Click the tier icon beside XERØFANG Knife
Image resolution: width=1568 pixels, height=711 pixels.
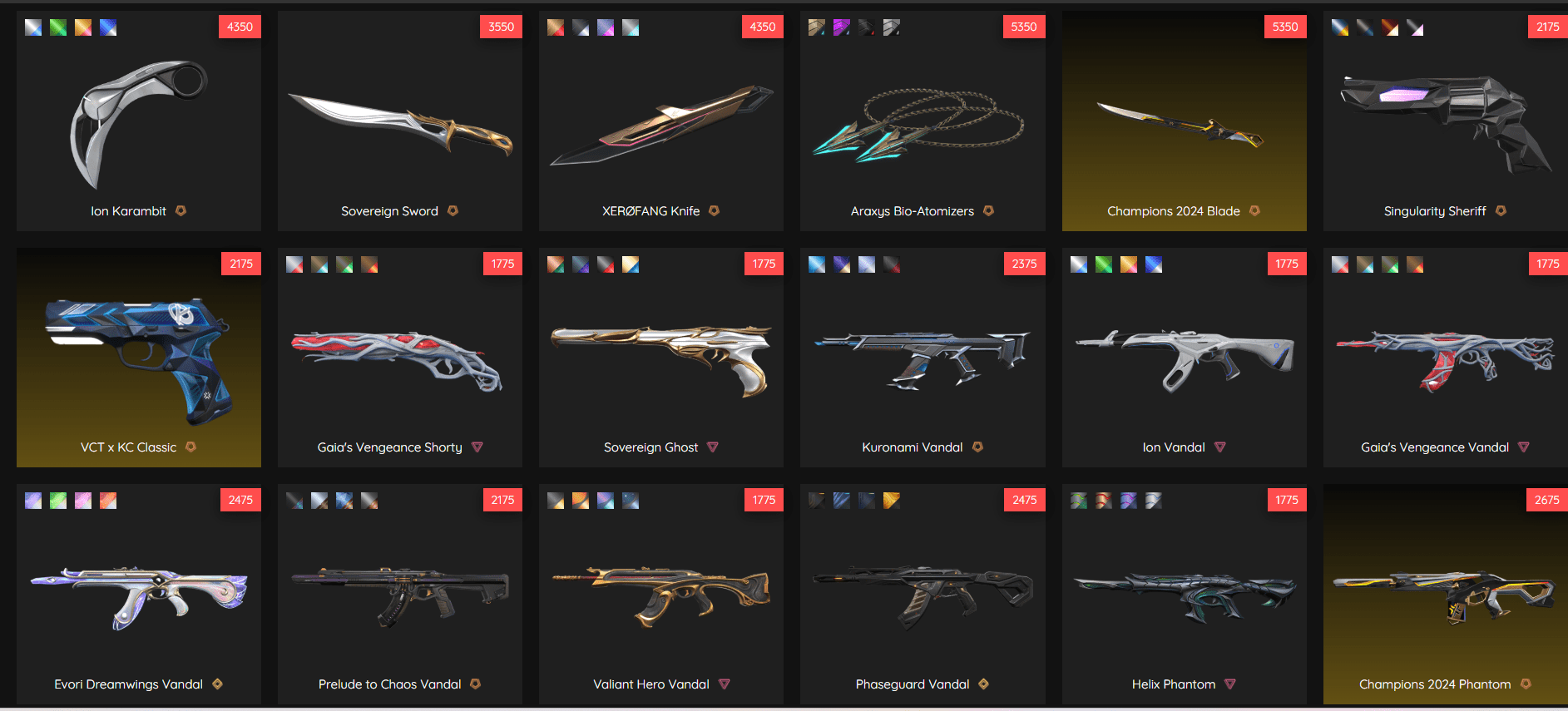click(x=714, y=211)
